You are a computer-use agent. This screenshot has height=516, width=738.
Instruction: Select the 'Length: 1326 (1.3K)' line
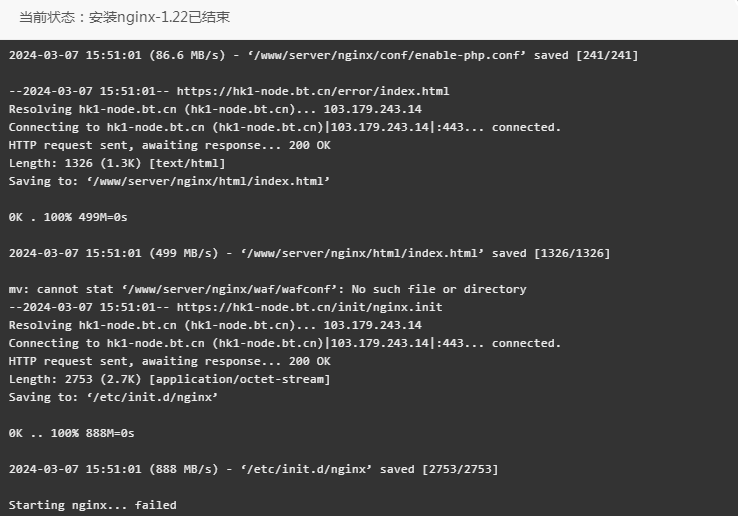click(x=117, y=163)
